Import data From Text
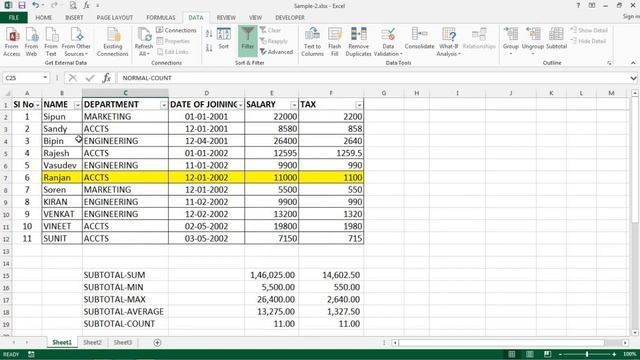The width and height of the screenshot is (640, 360). (51, 42)
